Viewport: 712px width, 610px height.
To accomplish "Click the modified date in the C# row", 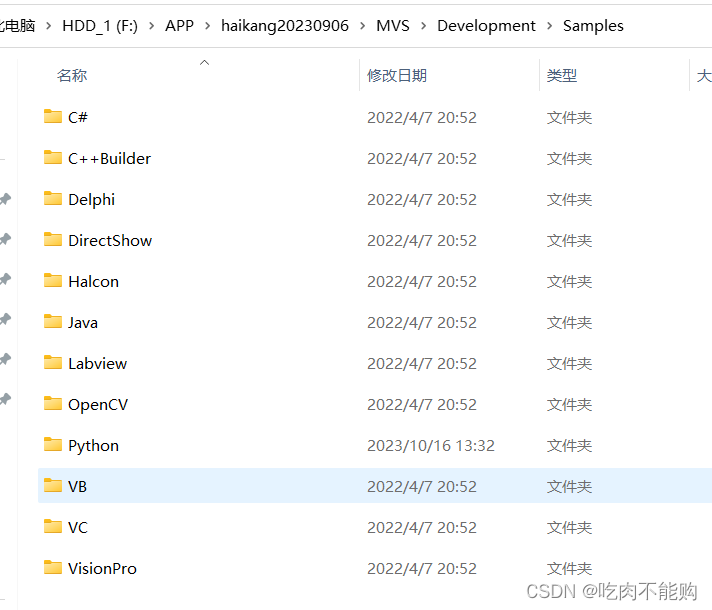I will pos(422,118).
